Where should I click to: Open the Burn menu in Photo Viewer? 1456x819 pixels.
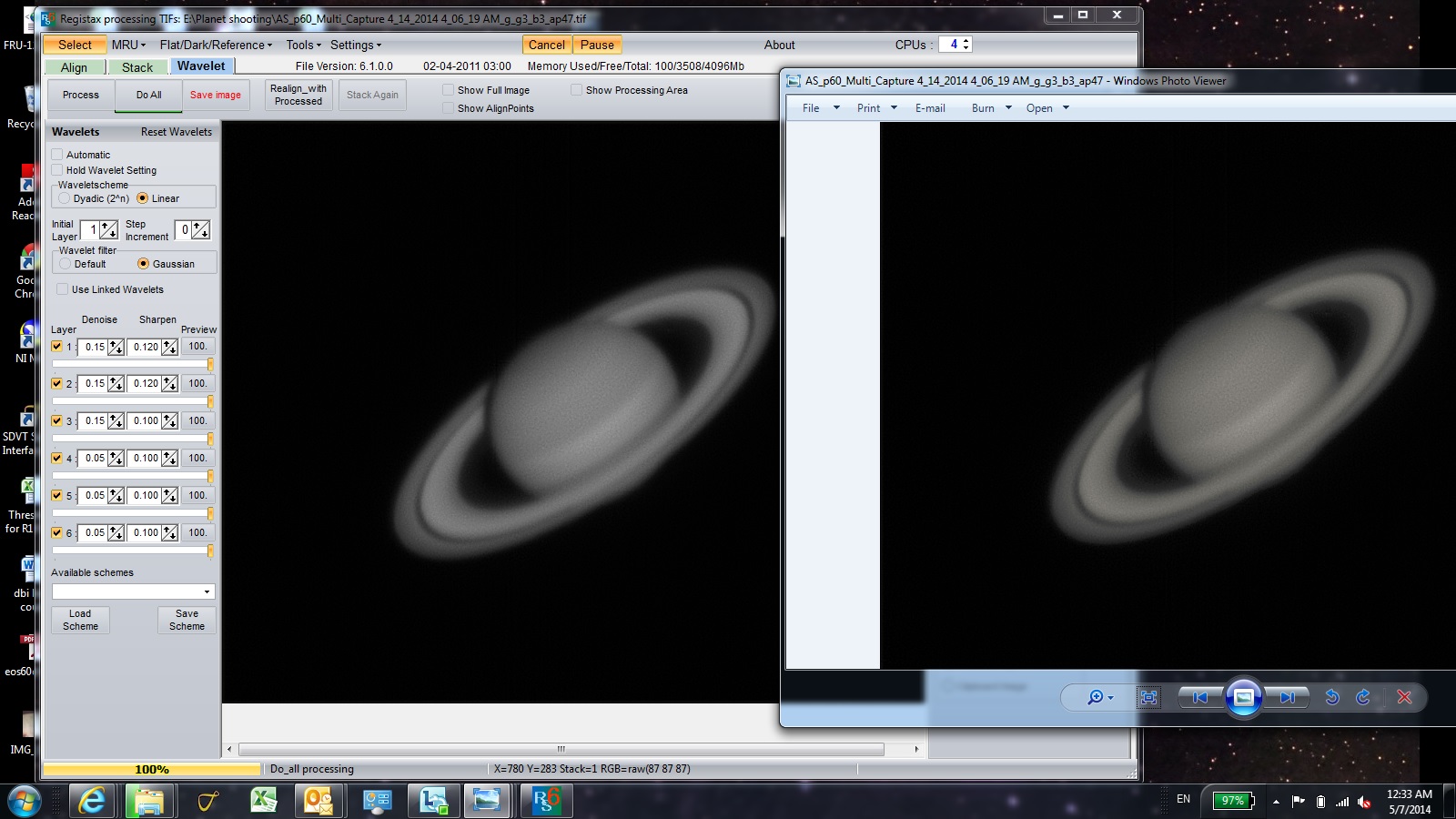pos(991,108)
